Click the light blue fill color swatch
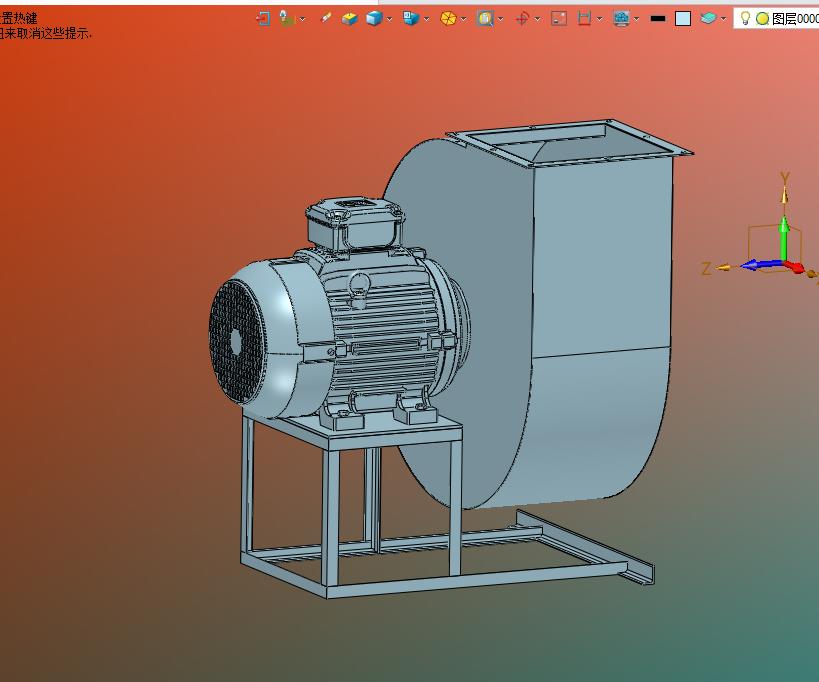 [x=683, y=18]
